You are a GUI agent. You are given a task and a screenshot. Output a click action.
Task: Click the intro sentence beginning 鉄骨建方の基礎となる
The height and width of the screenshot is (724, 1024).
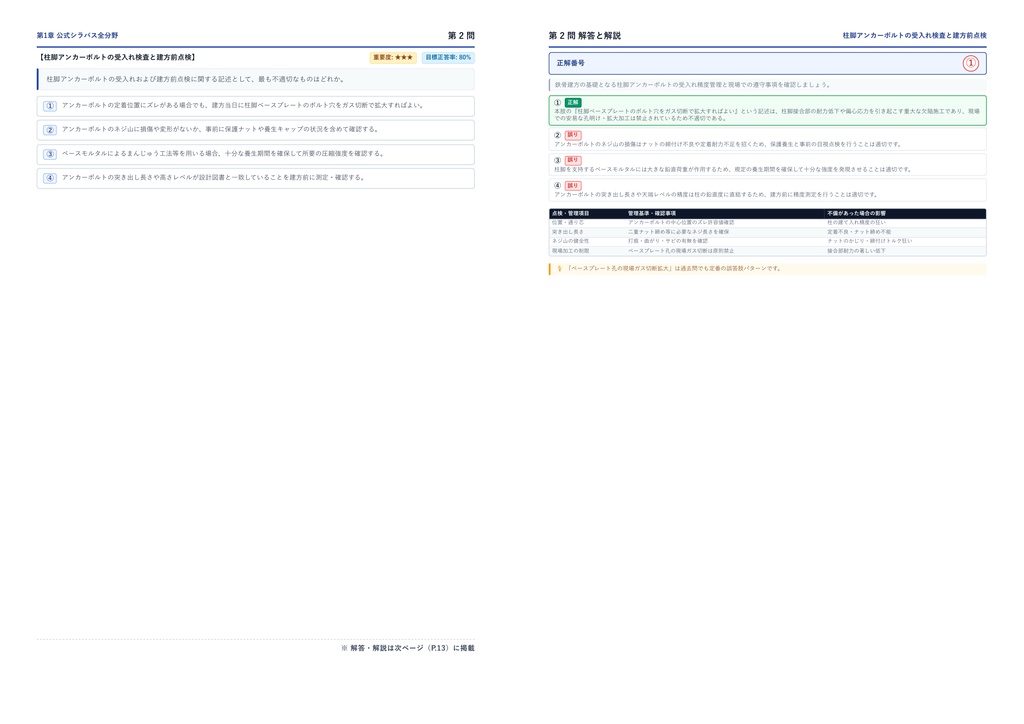pos(693,85)
